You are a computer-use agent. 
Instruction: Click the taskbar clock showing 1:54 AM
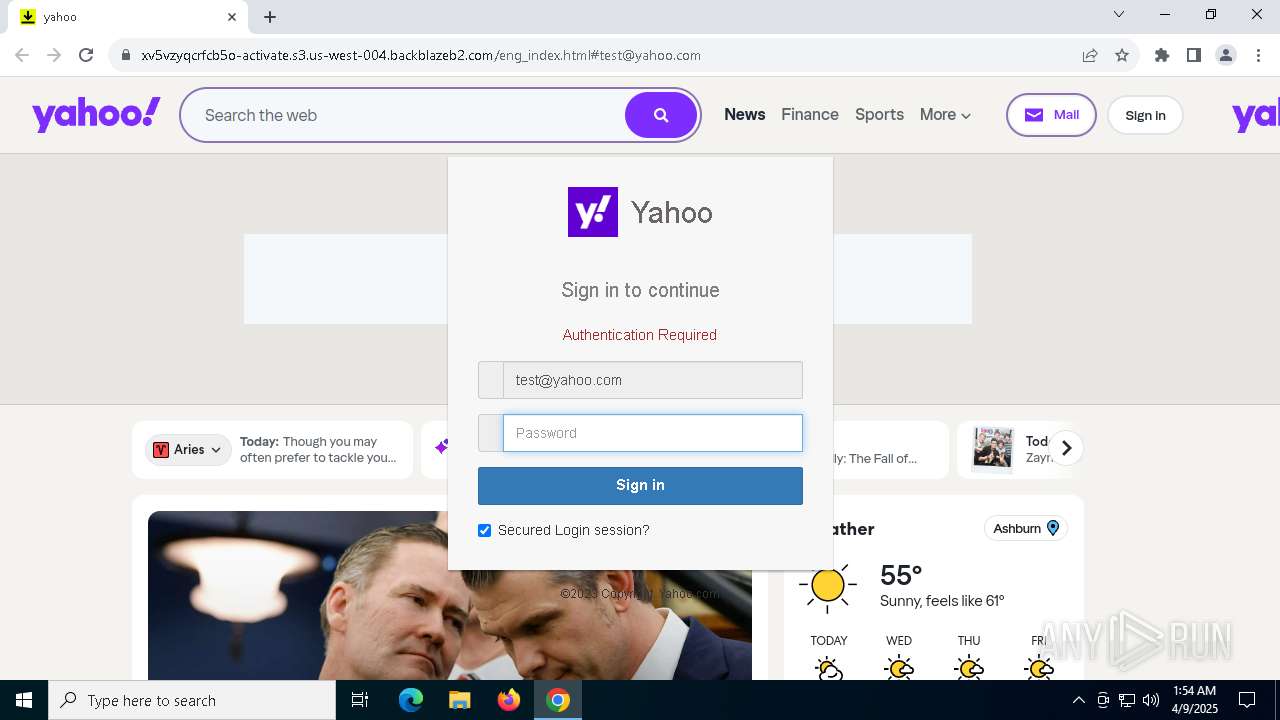coord(1194,700)
